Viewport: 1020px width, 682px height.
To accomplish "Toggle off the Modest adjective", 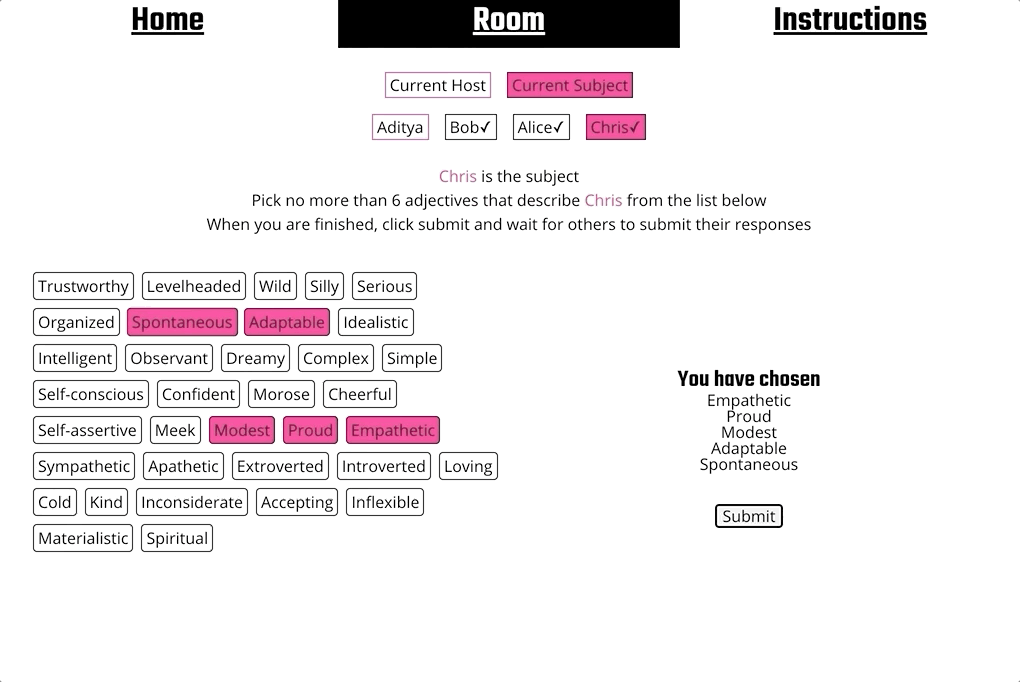I will tap(241, 430).
